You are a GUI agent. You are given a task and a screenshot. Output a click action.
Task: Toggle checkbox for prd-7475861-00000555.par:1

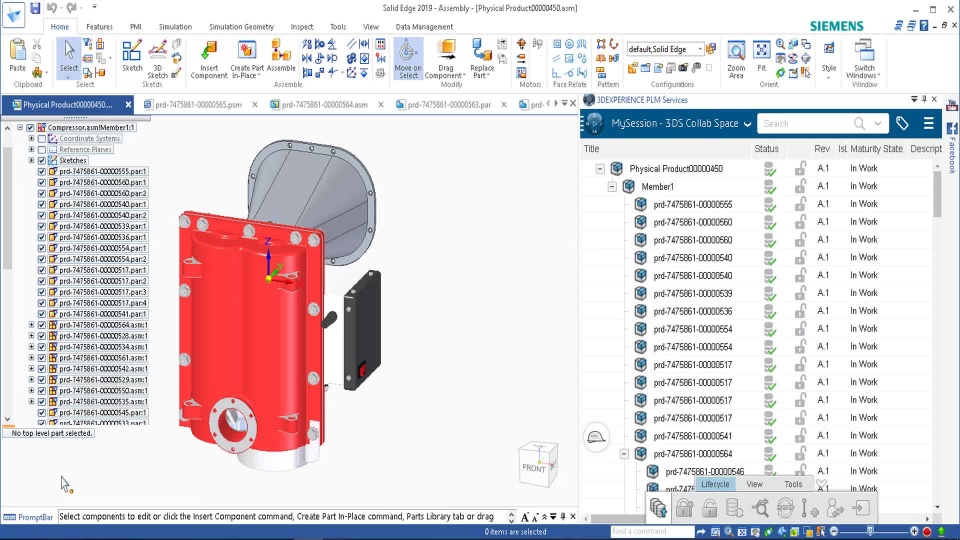click(42, 171)
